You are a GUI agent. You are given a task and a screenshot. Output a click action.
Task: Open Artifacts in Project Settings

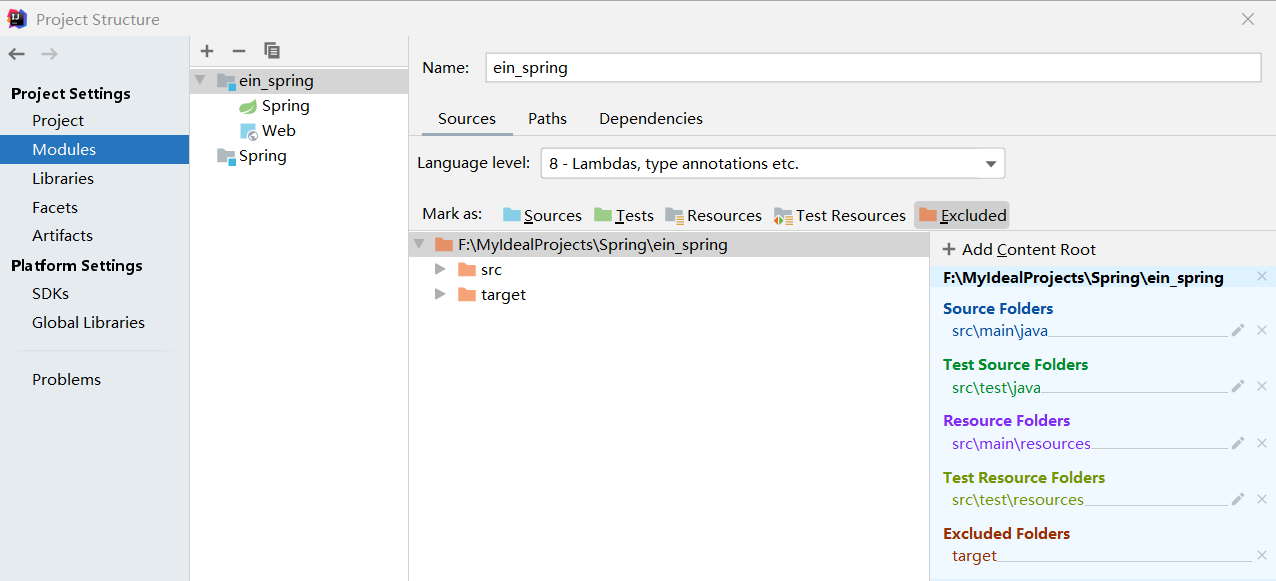pyautogui.click(x=62, y=235)
